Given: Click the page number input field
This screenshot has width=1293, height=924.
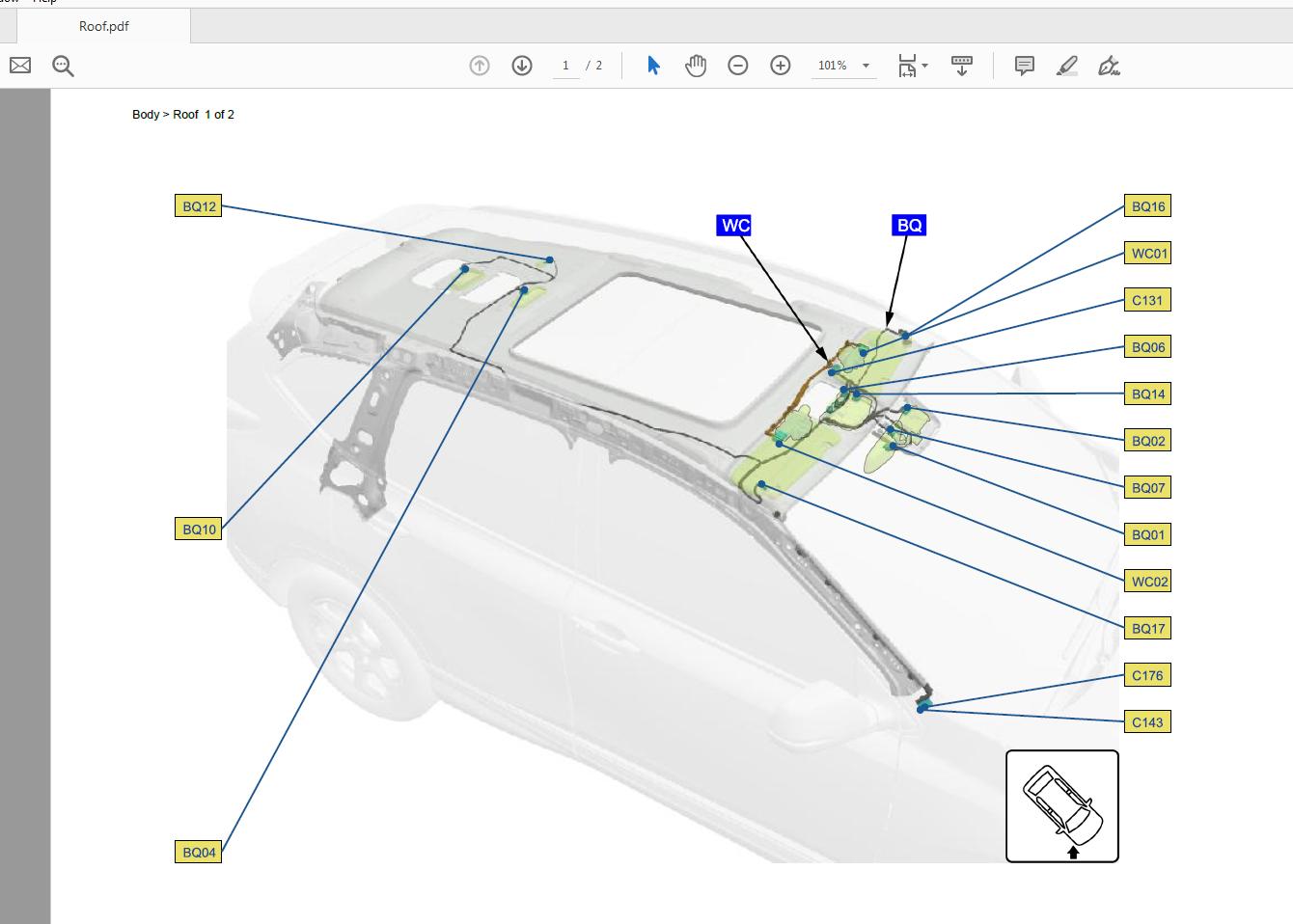Looking at the screenshot, I should point(565,66).
